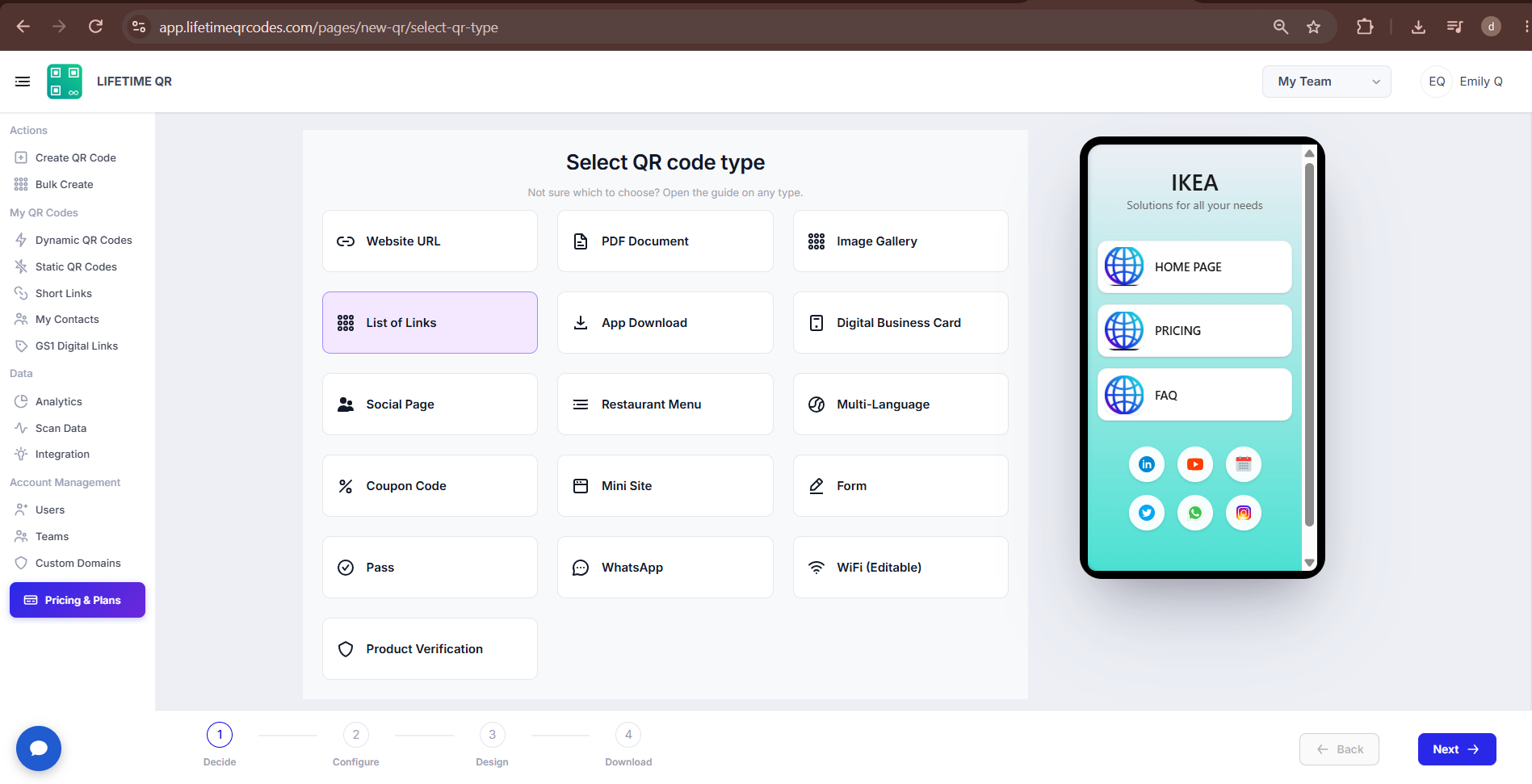Click the Instagram icon in phone preview
This screenshot has width=1532, height=784.
[1244, 513]
